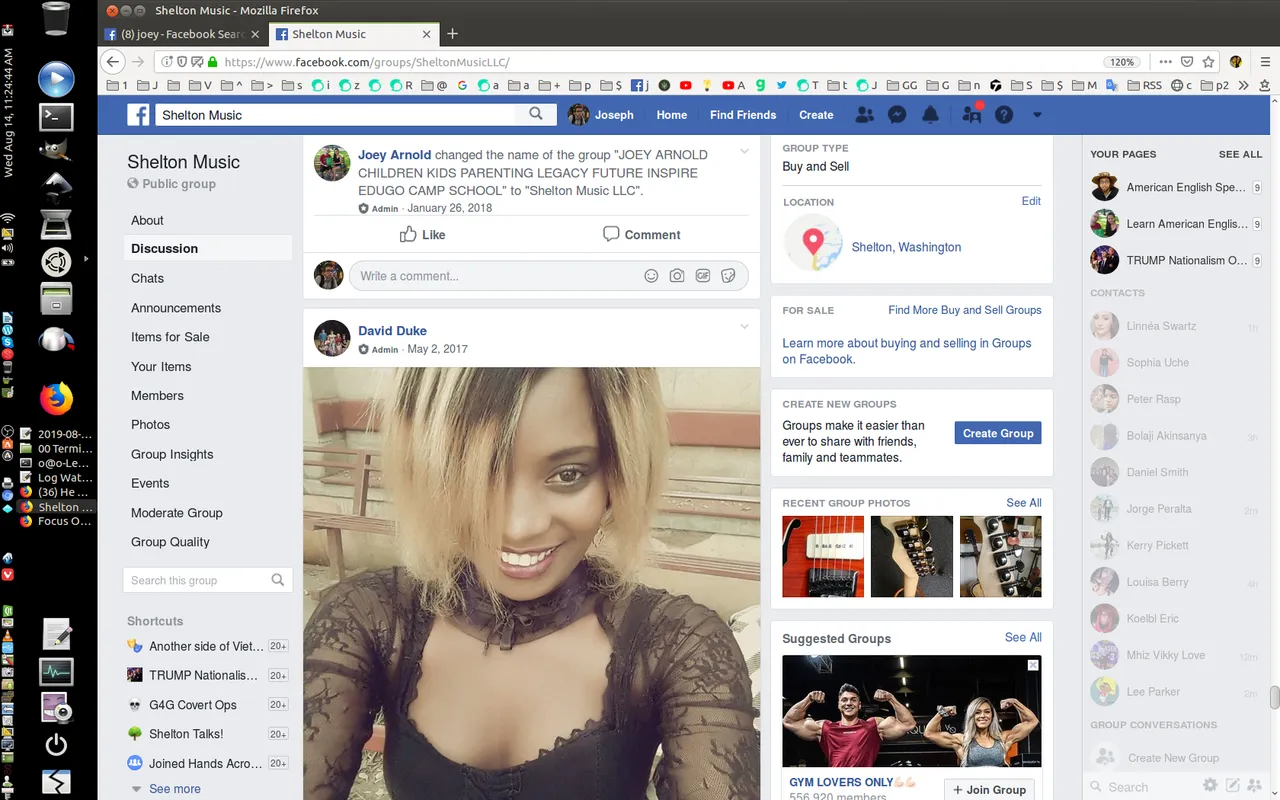Screen dimensions: 1280x800
Task: Click Find Friends in top bar
Action: coord(743,115)
